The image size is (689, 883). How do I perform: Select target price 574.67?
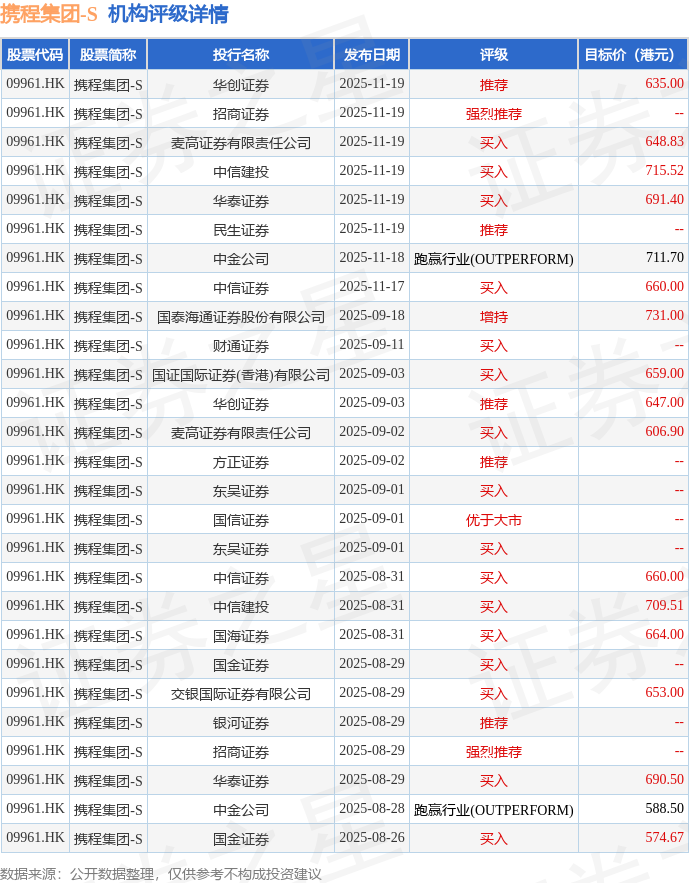pyautogui.click(x=664, y=837)
